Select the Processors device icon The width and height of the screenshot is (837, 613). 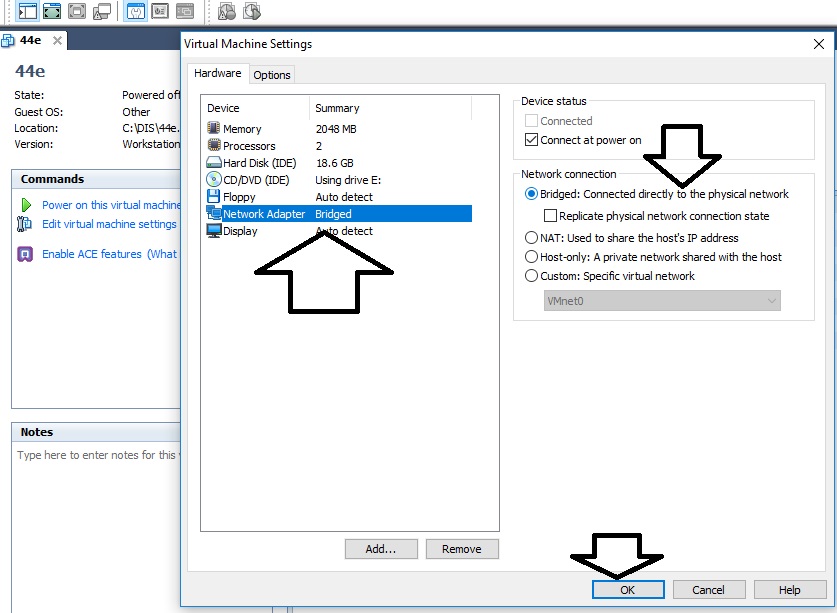[x=213, y=146]
